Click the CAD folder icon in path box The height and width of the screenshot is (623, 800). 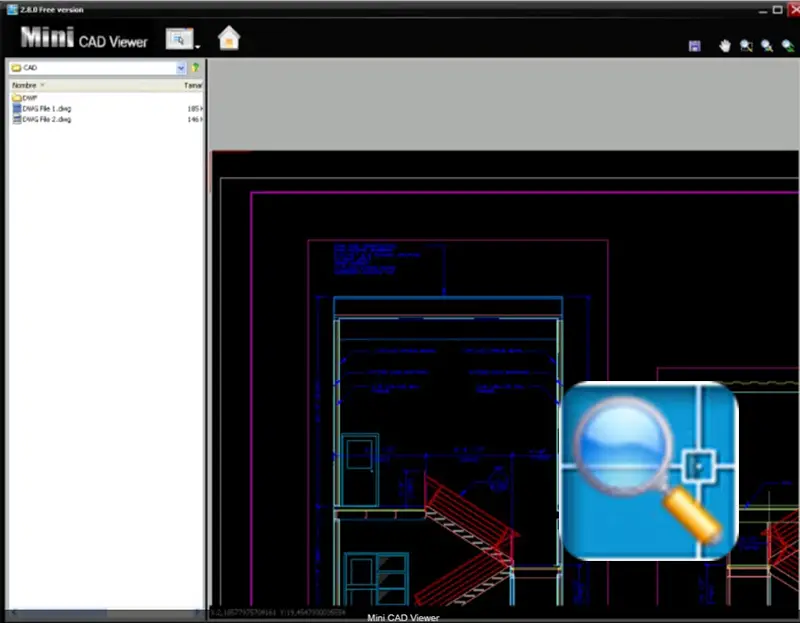pyautogui.click(x=16, y=67)
